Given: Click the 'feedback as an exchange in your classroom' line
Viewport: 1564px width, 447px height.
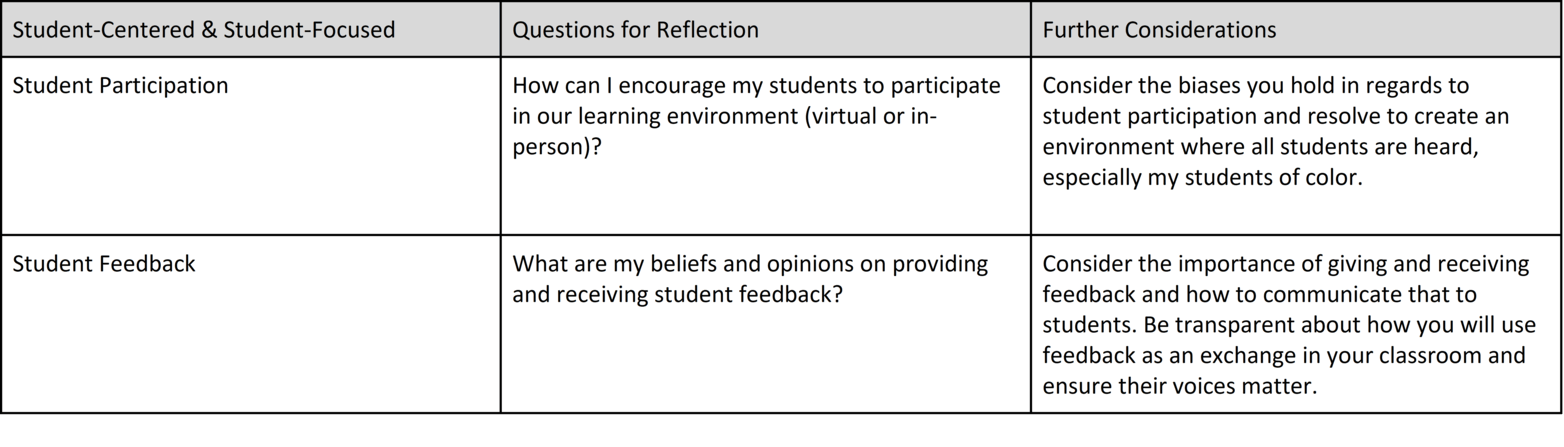Looking at the screenshot, I should 1283,356.
